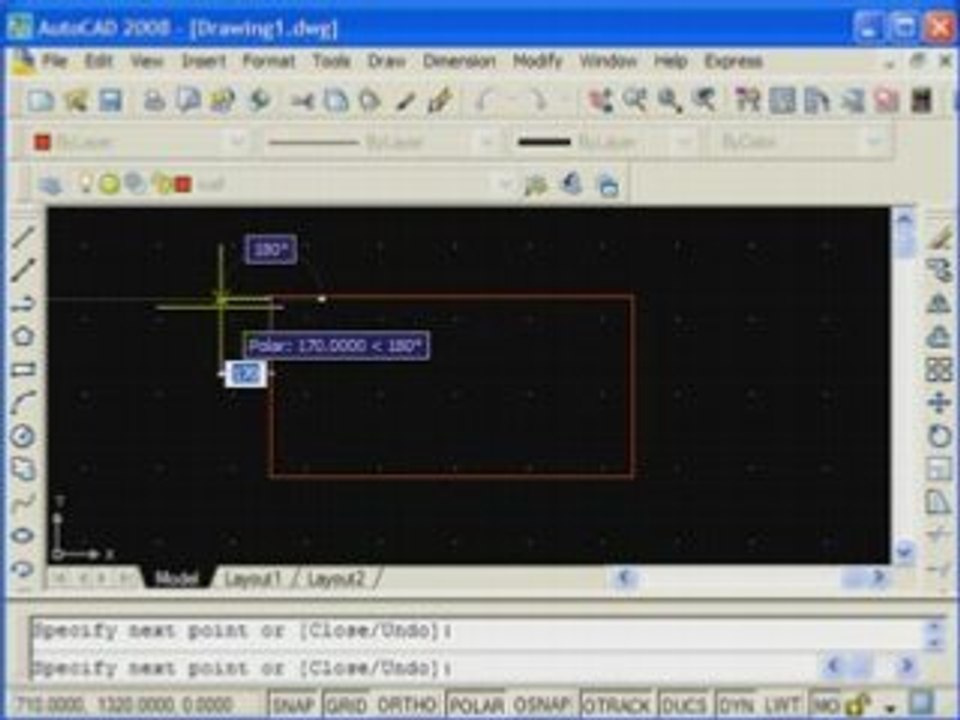The width and height of the screenshot is (960, 720).
Task: Expand the lineweight ByLayer dropdown
Action: pos(685,143)
